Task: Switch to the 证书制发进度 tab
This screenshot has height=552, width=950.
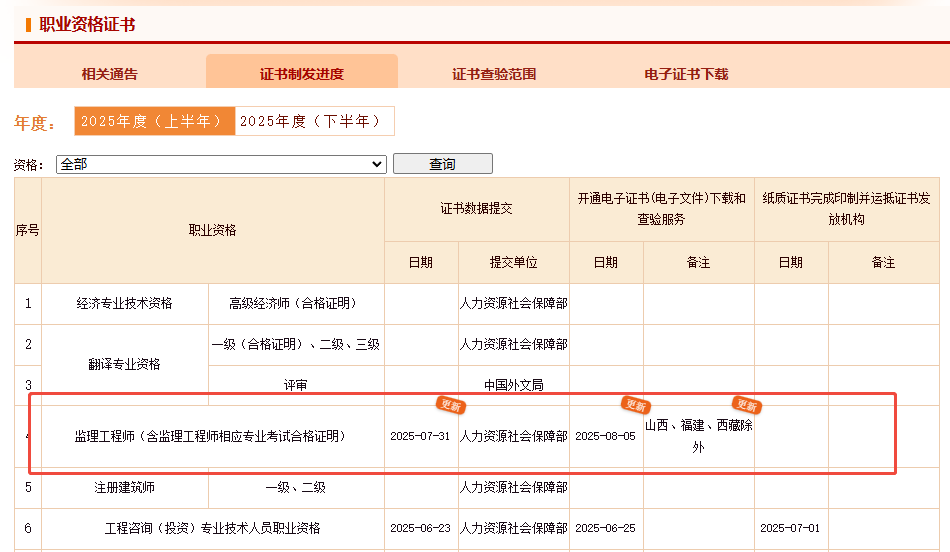Action: tap(301, 74)
